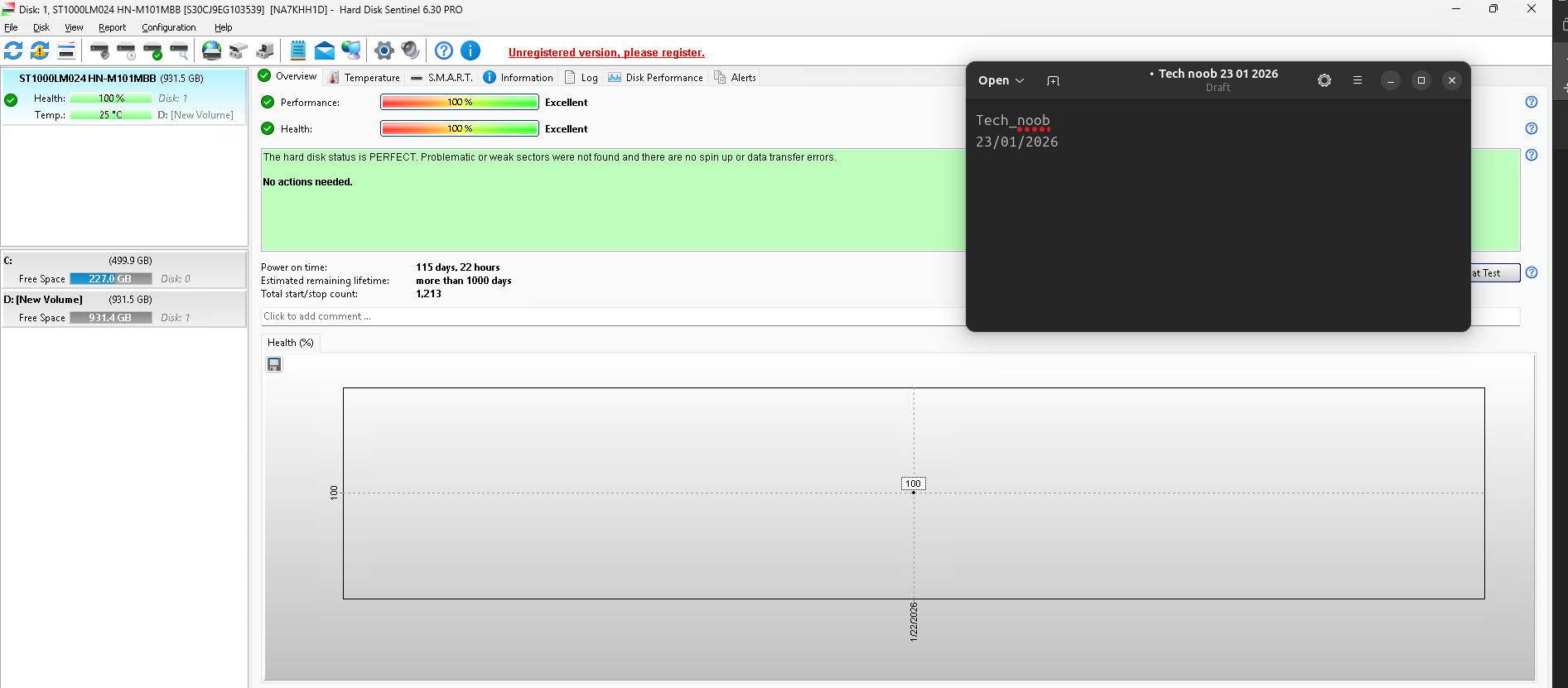Expand the Open dropdown in text editor
The image size is (1568, 688).
(x=1001, y=80)
